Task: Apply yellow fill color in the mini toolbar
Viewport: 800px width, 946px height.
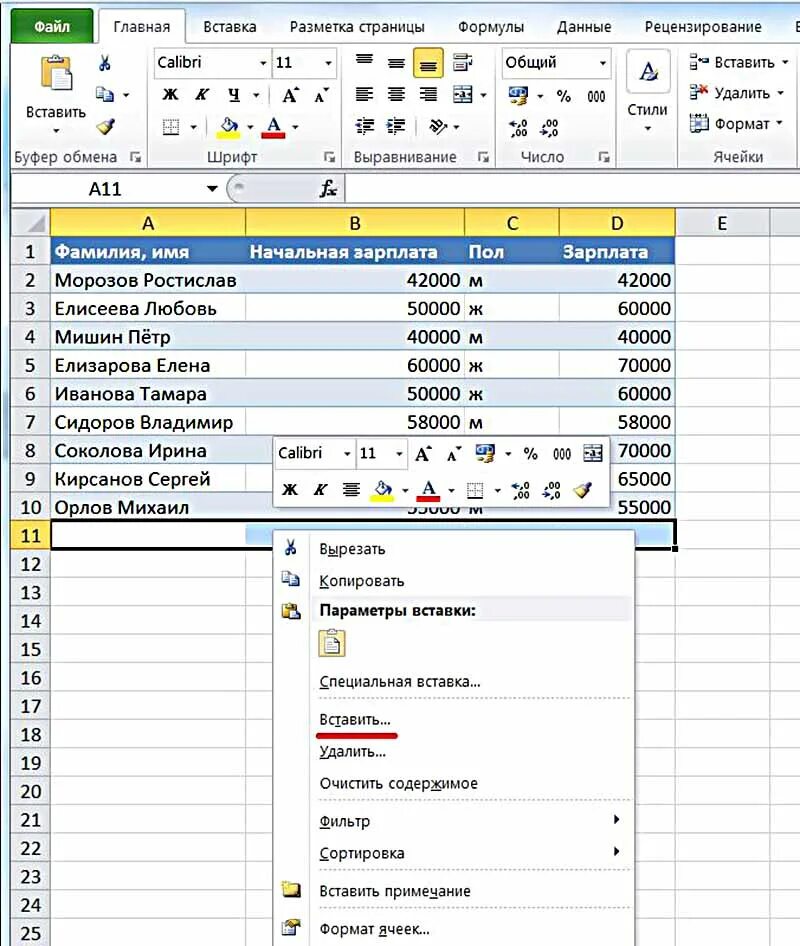Action: (383, 489)
